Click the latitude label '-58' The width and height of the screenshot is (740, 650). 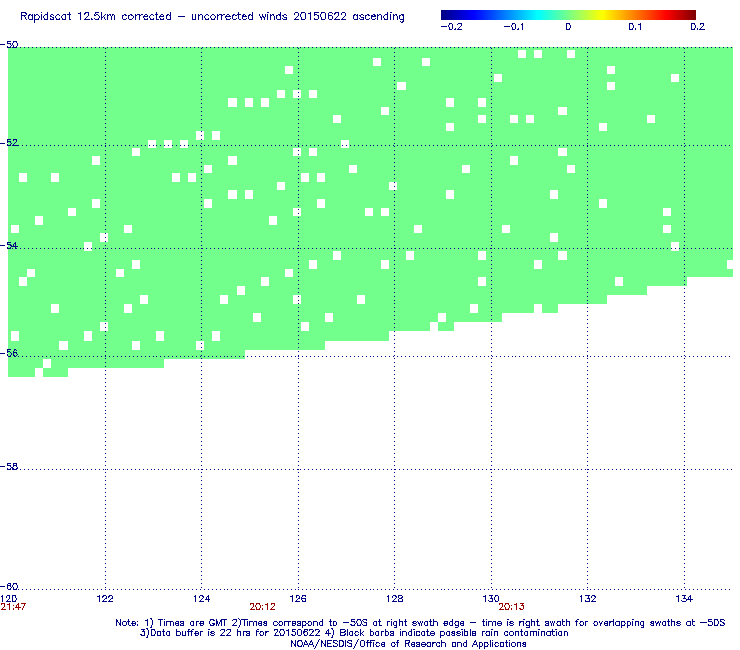(9, 466)
